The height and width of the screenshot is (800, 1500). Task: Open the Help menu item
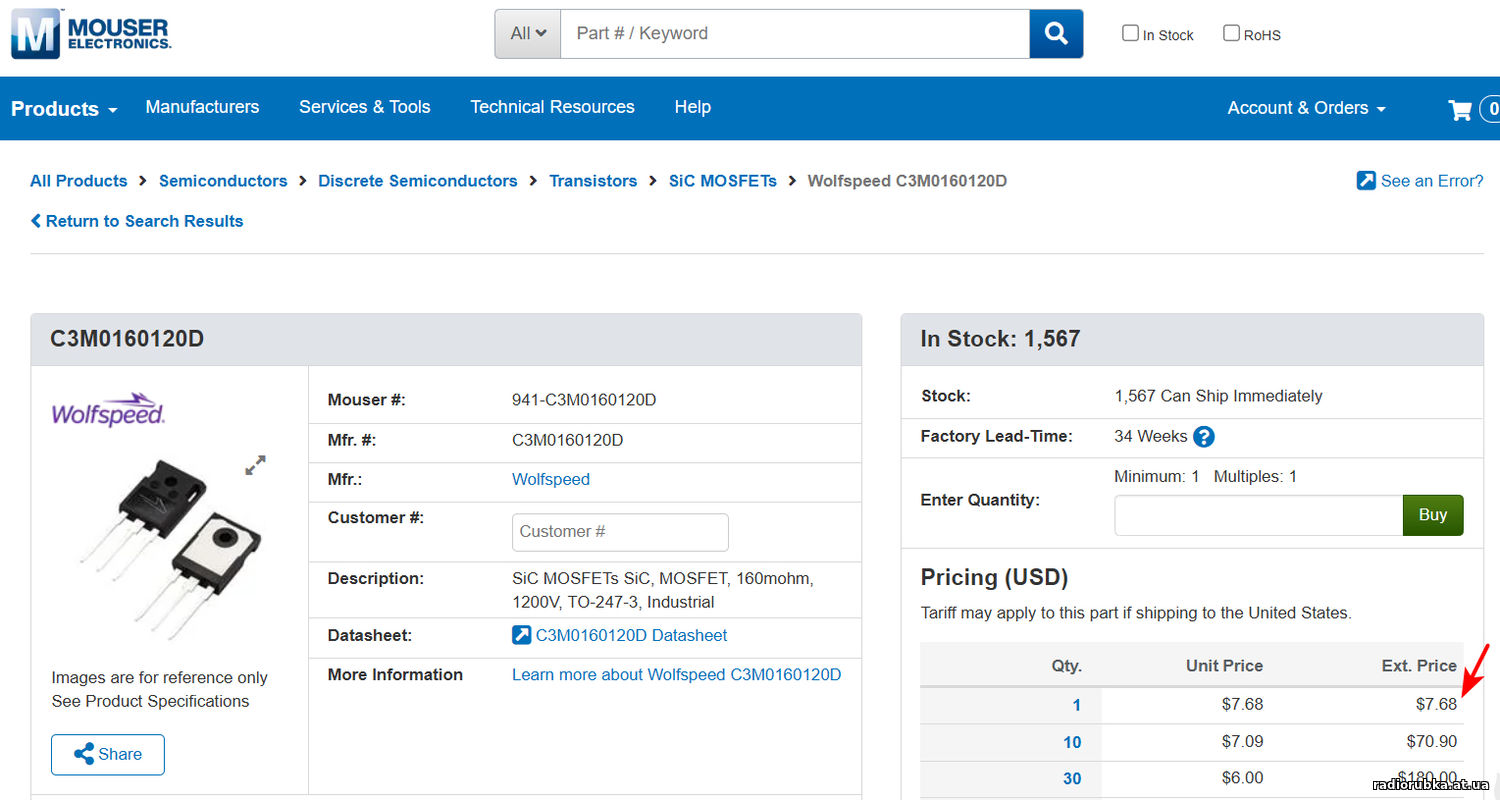pos(692,107)
